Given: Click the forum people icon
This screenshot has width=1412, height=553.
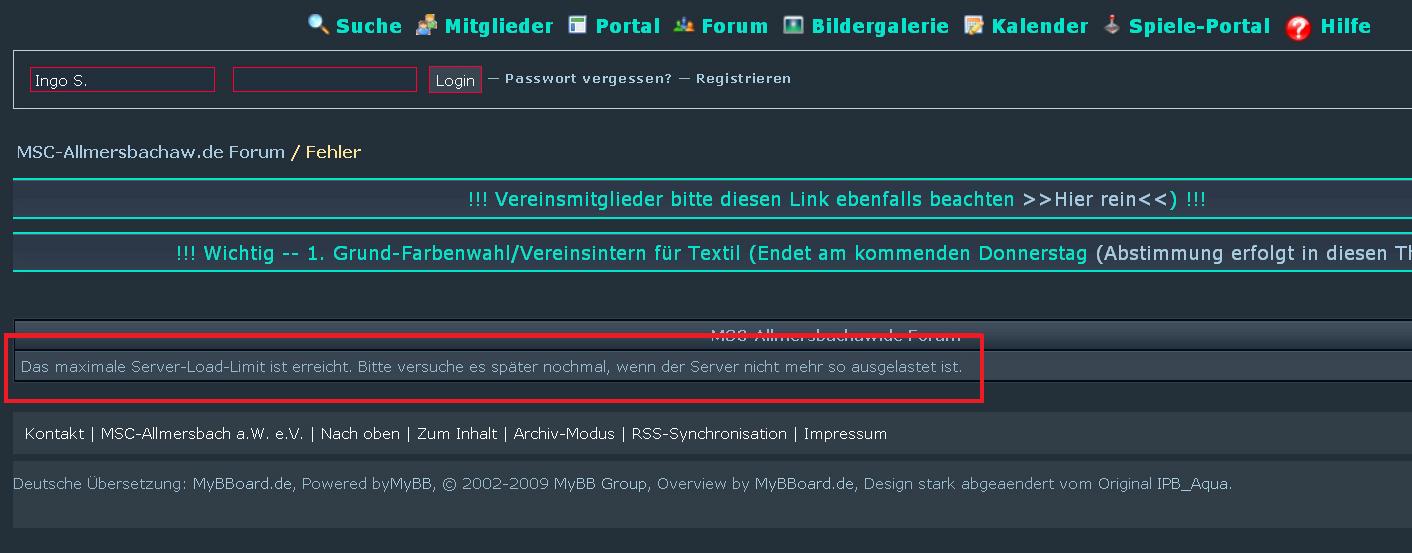Looking at the screenshot, I should tap(684, 25).
